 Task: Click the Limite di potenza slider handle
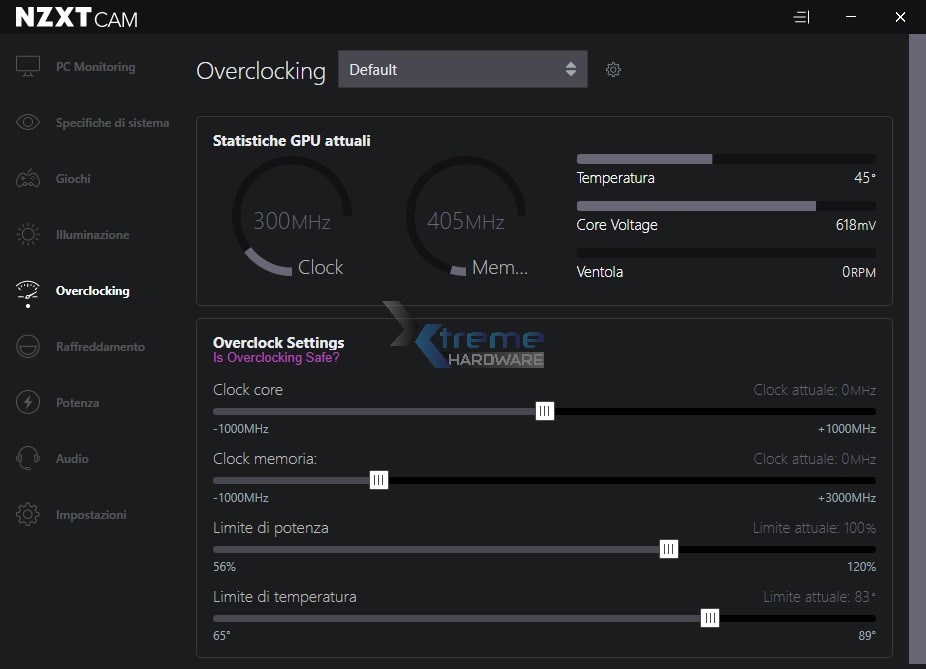click(669, 549)
